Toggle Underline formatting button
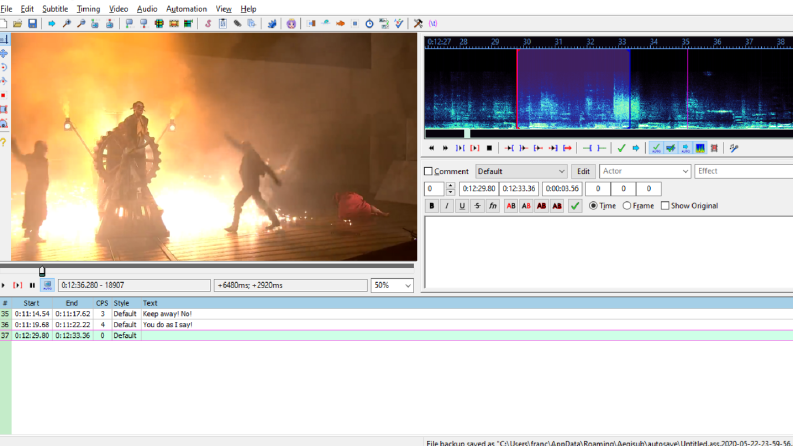Screen dimensions: 793x446 [462, 206]
